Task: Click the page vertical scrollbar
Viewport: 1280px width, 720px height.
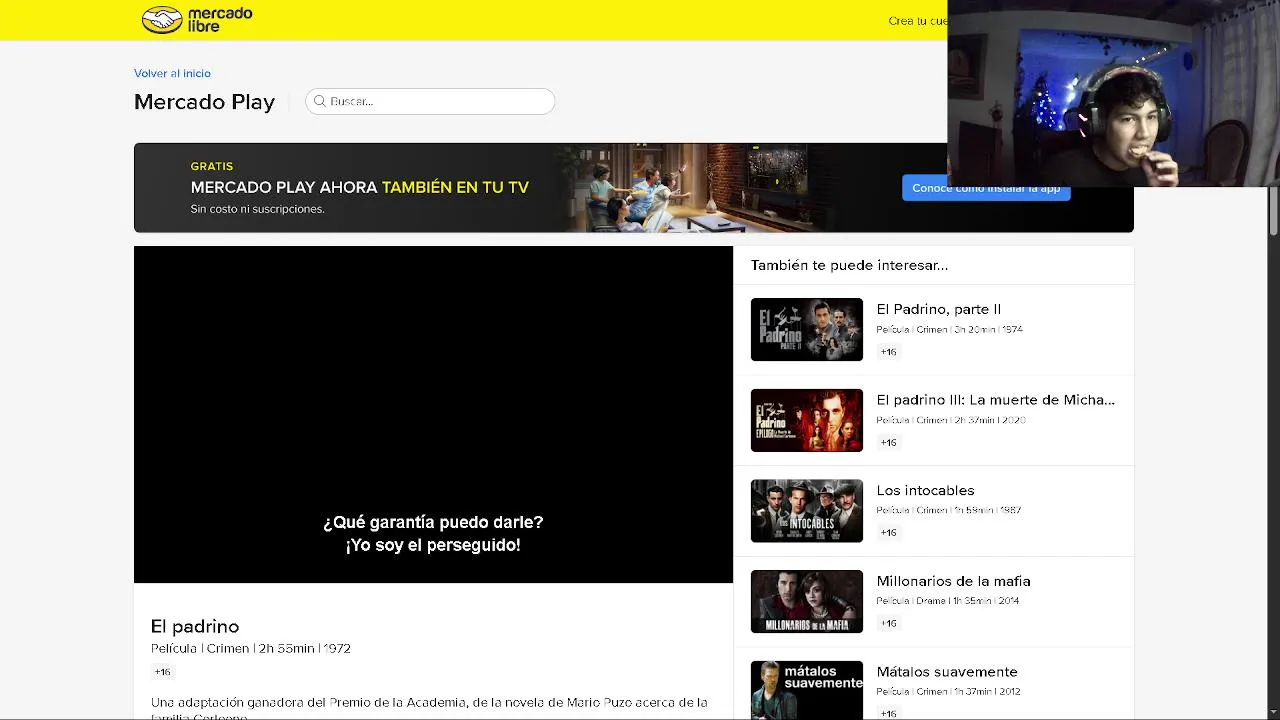Action: point(1274,210)
